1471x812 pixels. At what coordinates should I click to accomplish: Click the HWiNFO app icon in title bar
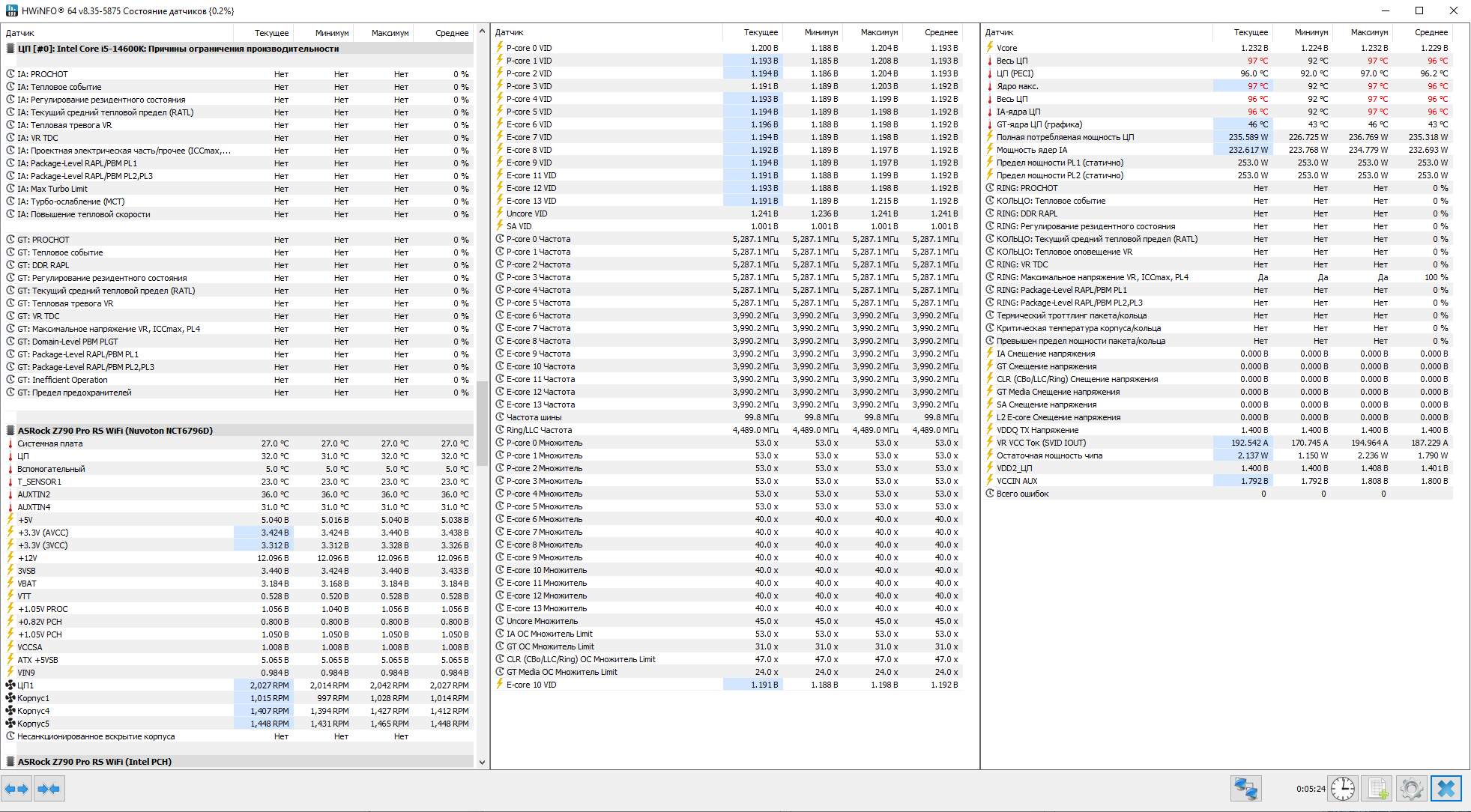pos(11,10)
